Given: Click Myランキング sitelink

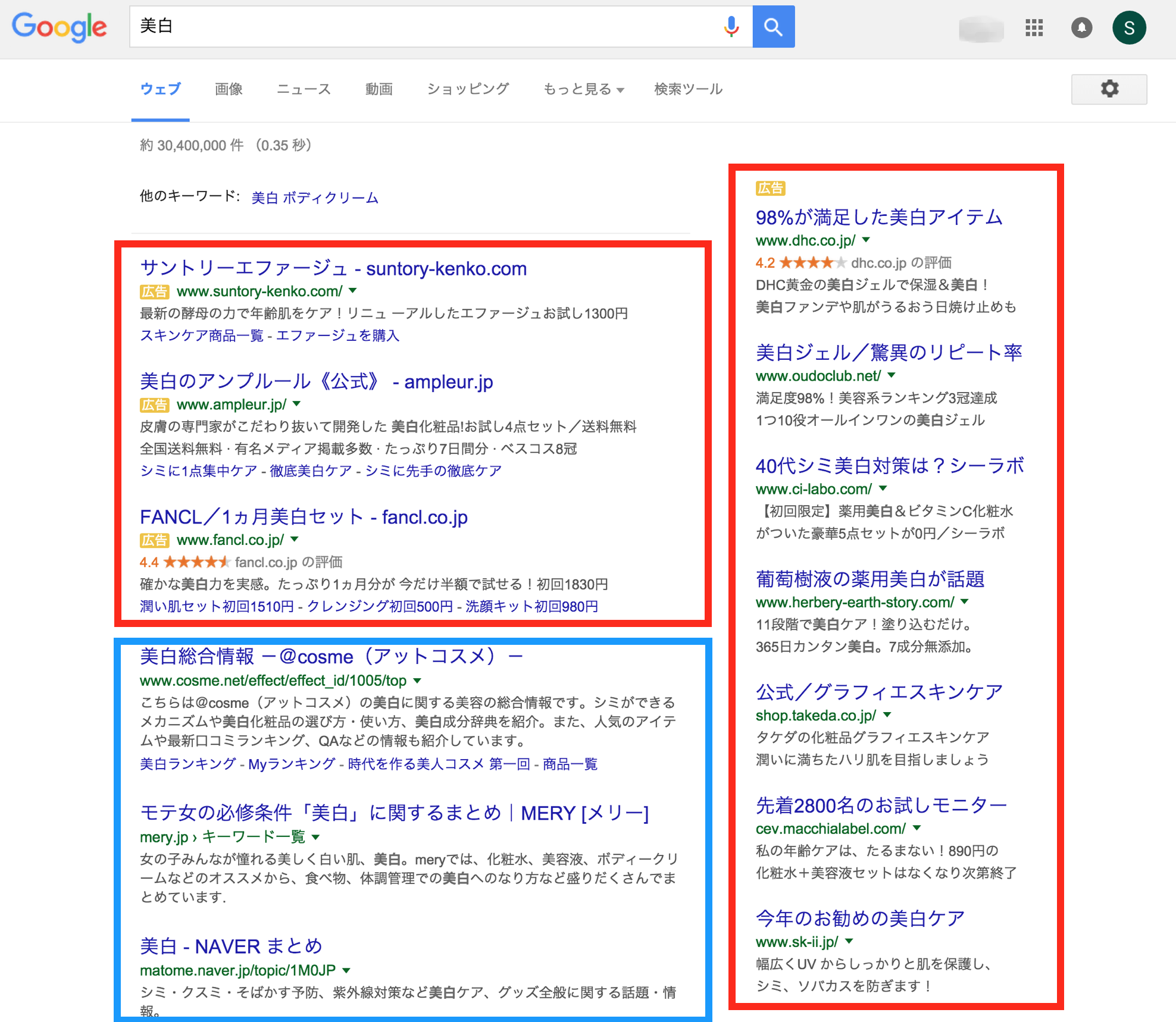Looking at the screenshot, I should click(x=292, y=764).
